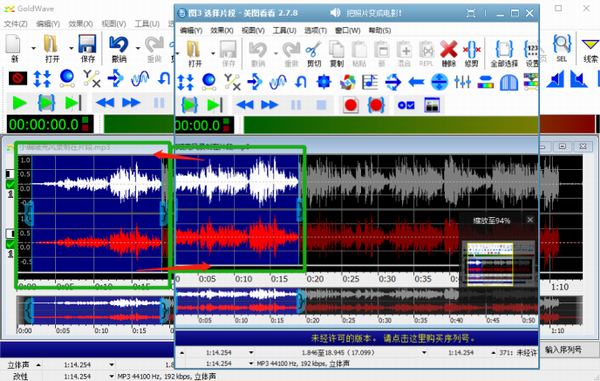Image resolution: width=600 pixels, height=381 pixels.
Task: Record into selection with braces record button
Action: 376,105
